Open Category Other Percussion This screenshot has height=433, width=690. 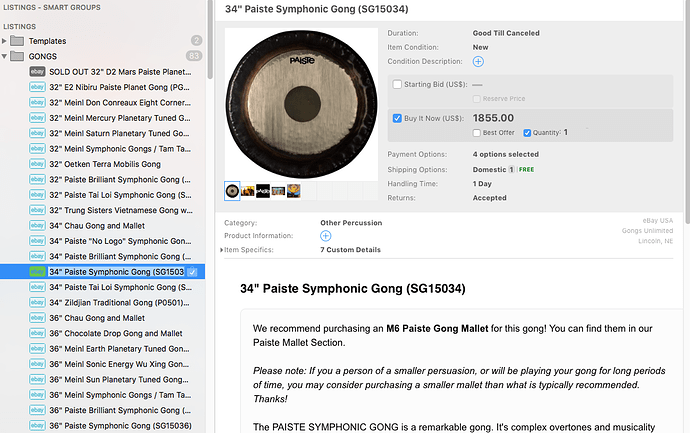click(x=351, y=223)
